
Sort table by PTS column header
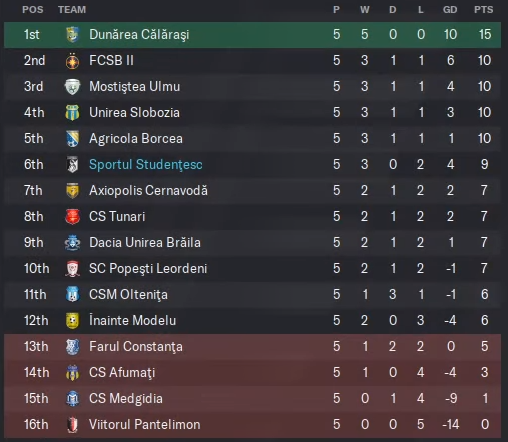click(x=484, y=10)
